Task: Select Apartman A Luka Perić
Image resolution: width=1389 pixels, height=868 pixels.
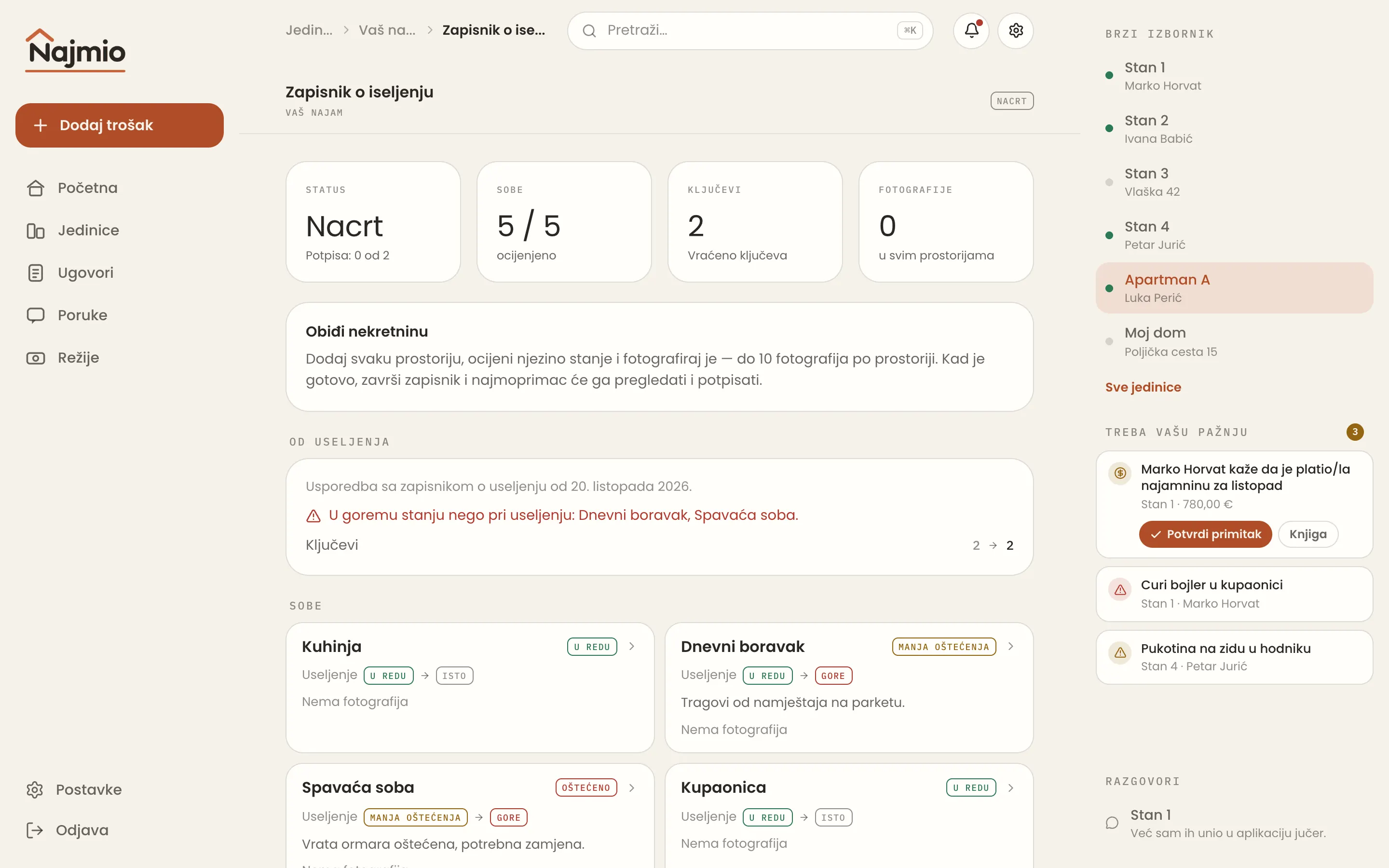Action: tap(1234, 287)
